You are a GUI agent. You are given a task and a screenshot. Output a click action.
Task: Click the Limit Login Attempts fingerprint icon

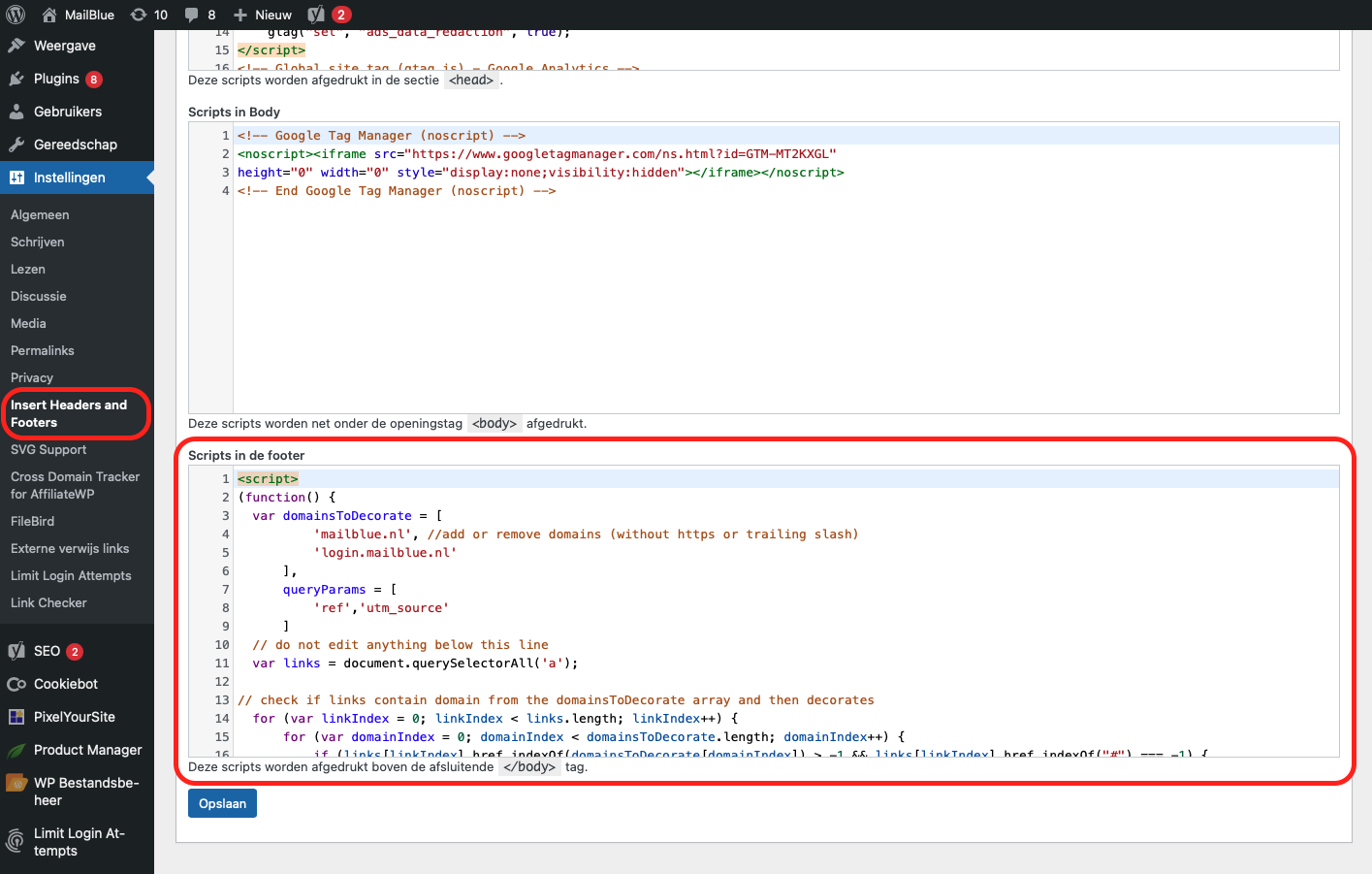pos(16,841)
